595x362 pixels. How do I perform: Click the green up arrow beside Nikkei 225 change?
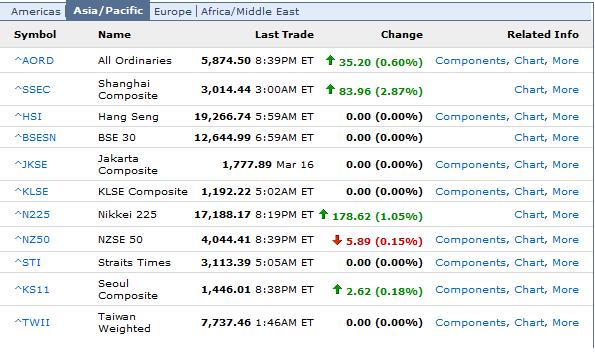pyautogui.click(x=323, y=214)
